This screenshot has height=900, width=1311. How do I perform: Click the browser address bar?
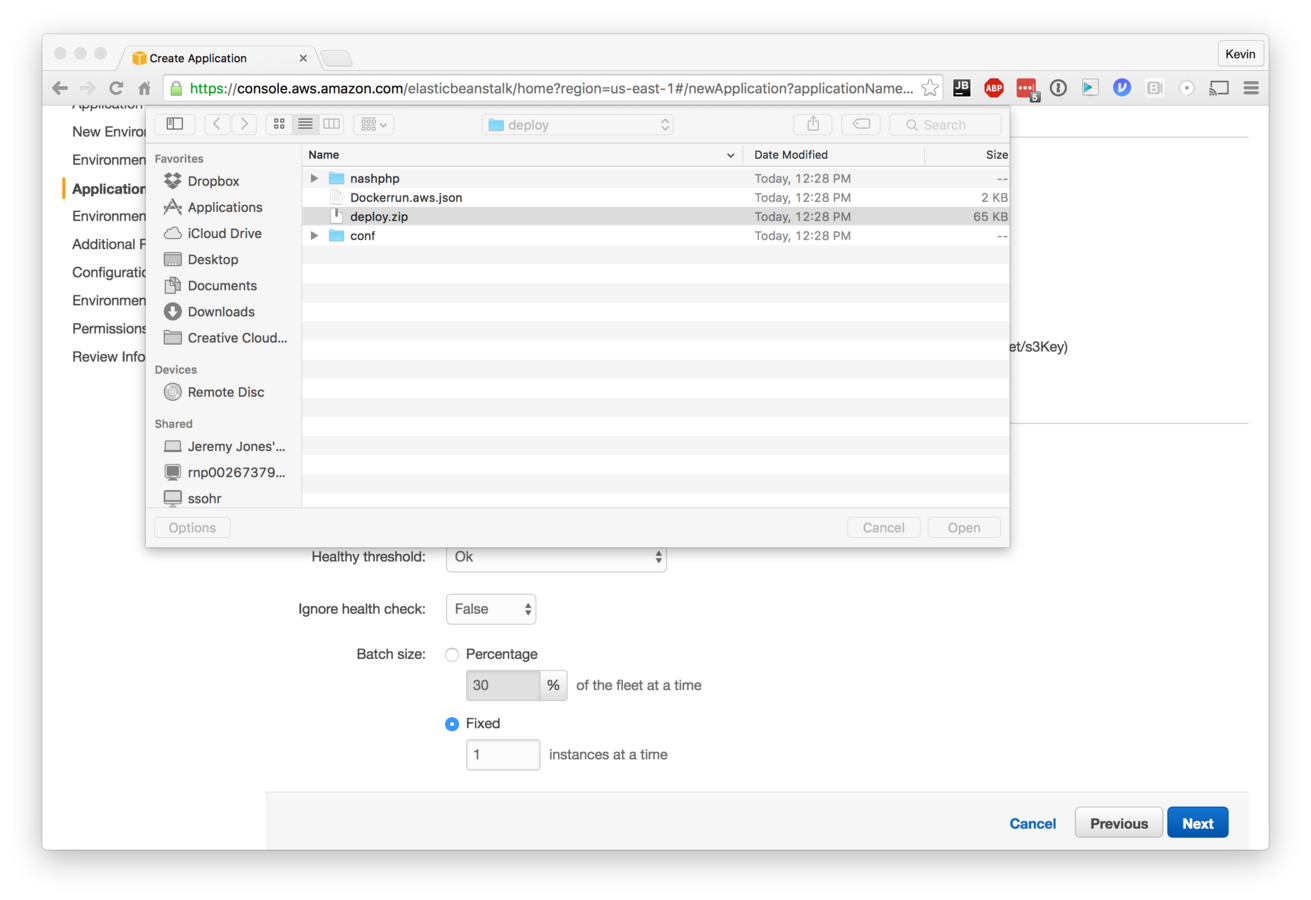coord(553,88)
